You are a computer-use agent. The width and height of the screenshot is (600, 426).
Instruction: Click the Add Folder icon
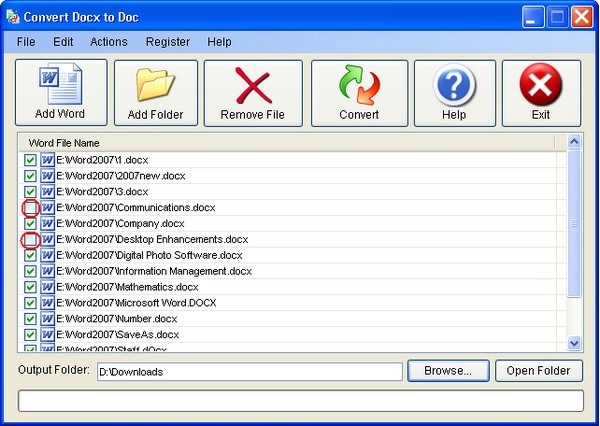[x=155, y=84]
